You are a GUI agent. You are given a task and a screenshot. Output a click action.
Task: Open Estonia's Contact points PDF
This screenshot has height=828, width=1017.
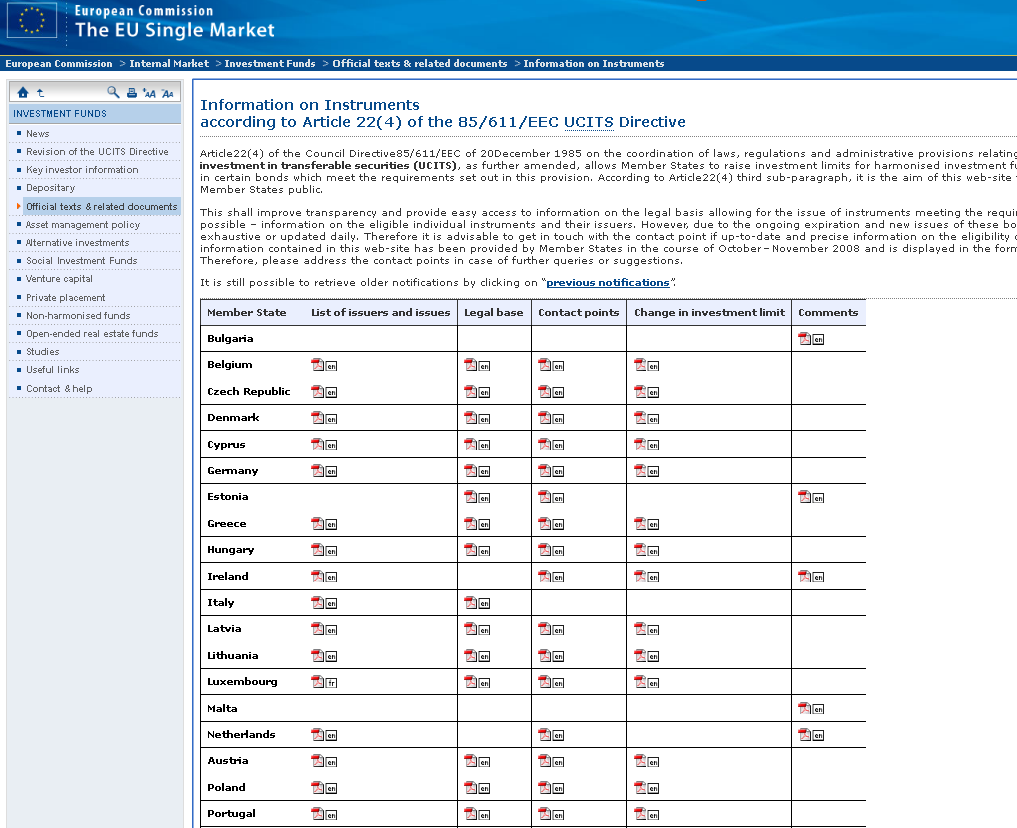coord(545,497)
